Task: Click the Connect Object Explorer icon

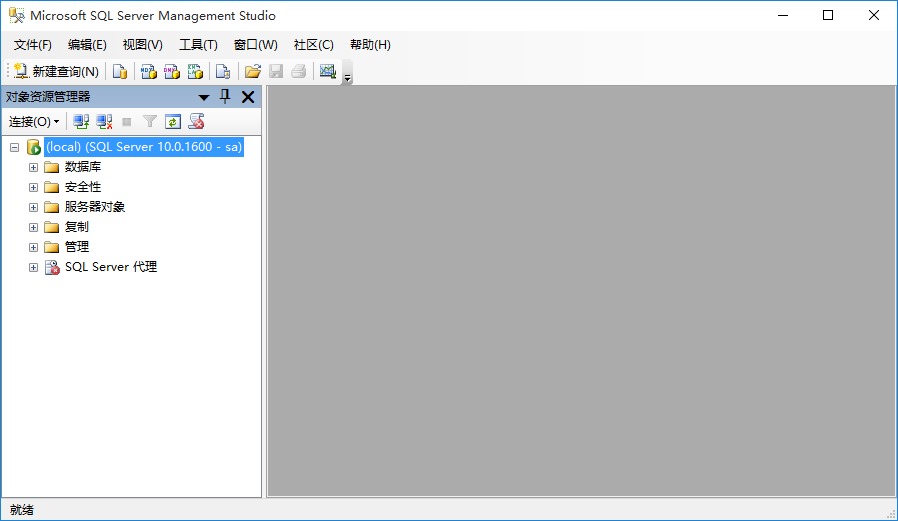Action: coord(81,121)
